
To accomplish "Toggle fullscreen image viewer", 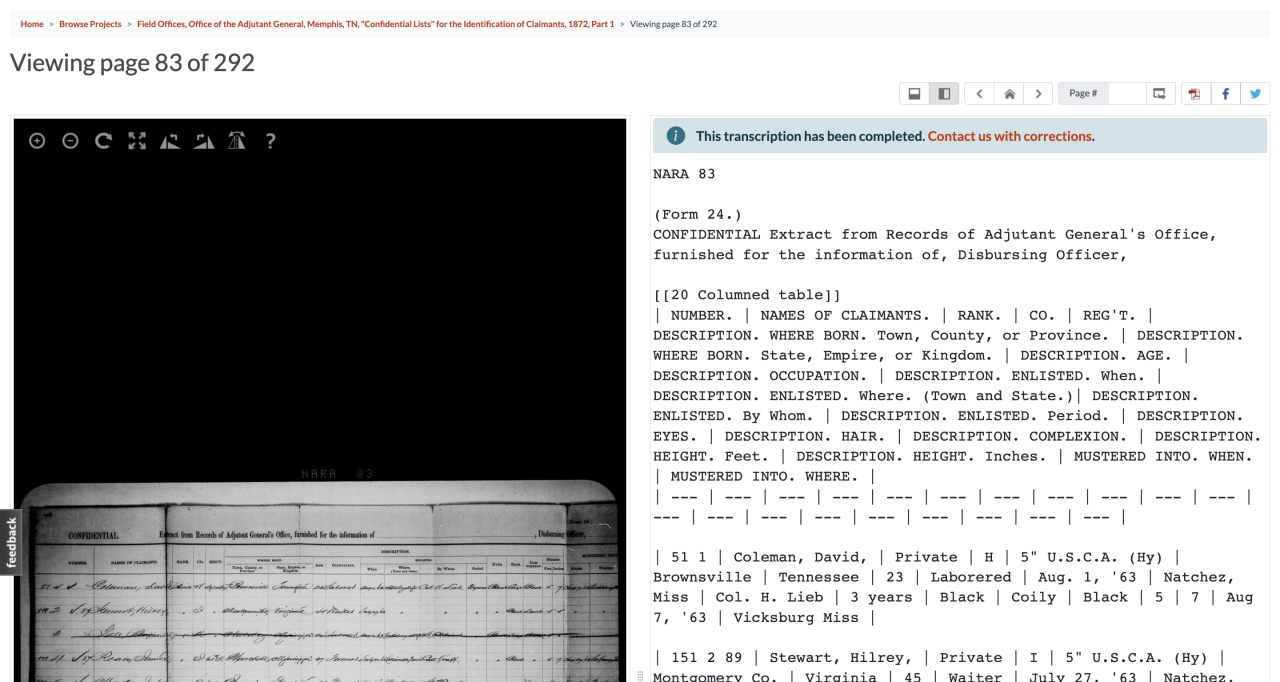I will 137,141.
